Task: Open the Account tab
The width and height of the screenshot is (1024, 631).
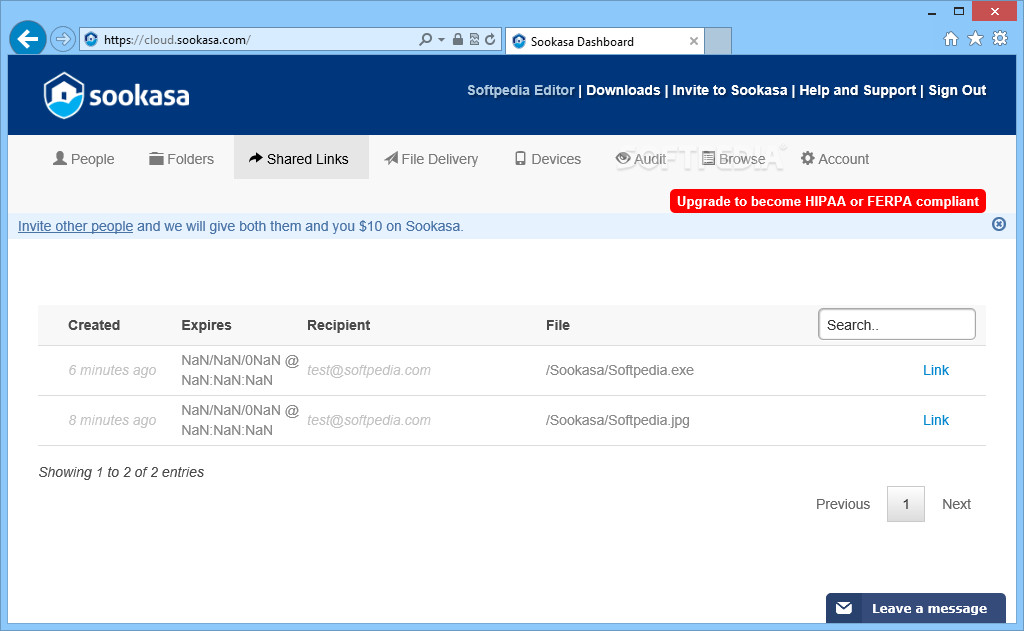Action: pos(835,159)
